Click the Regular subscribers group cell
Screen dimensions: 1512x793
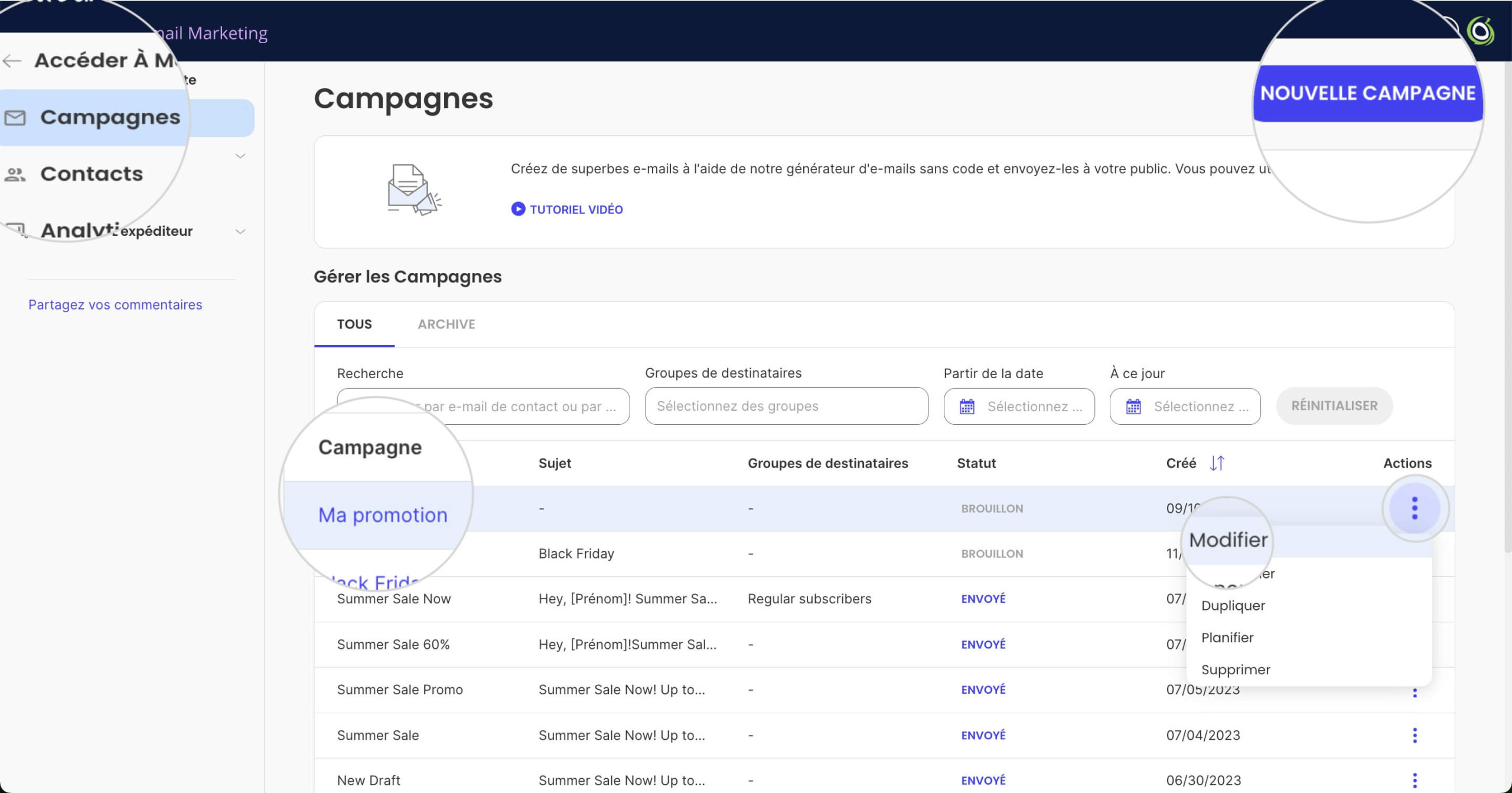click(x=809, y=599)
